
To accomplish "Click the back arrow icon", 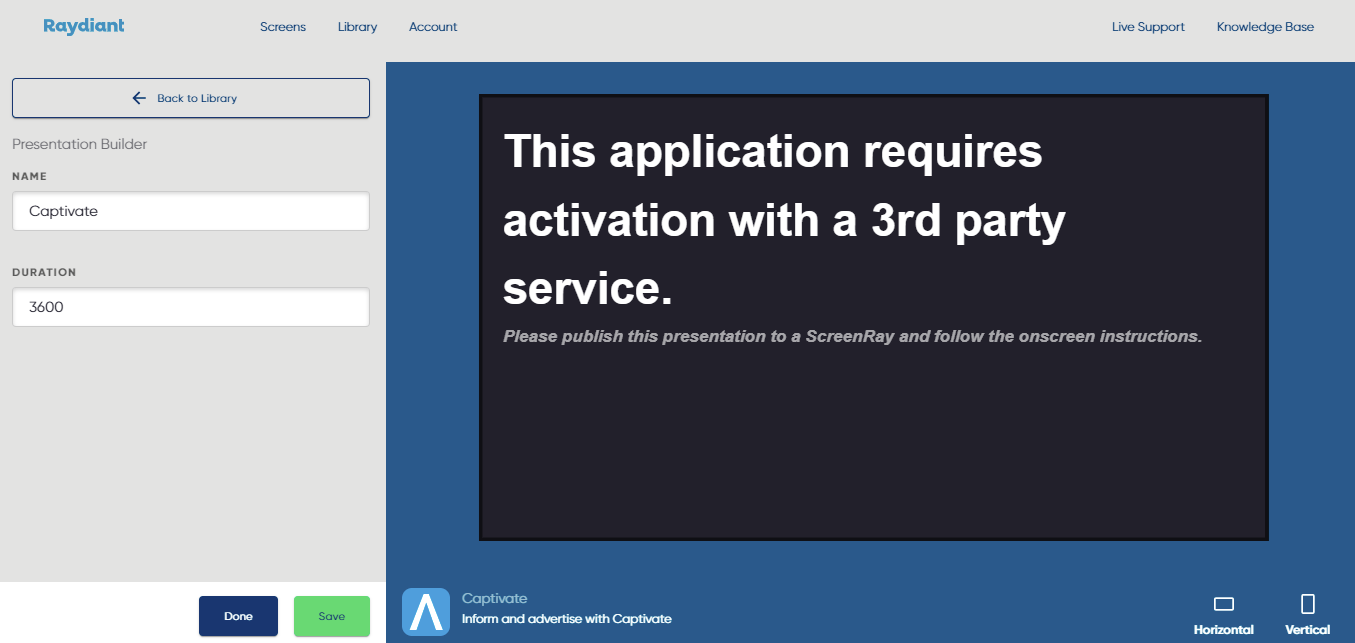I will (x=139, y=98).
